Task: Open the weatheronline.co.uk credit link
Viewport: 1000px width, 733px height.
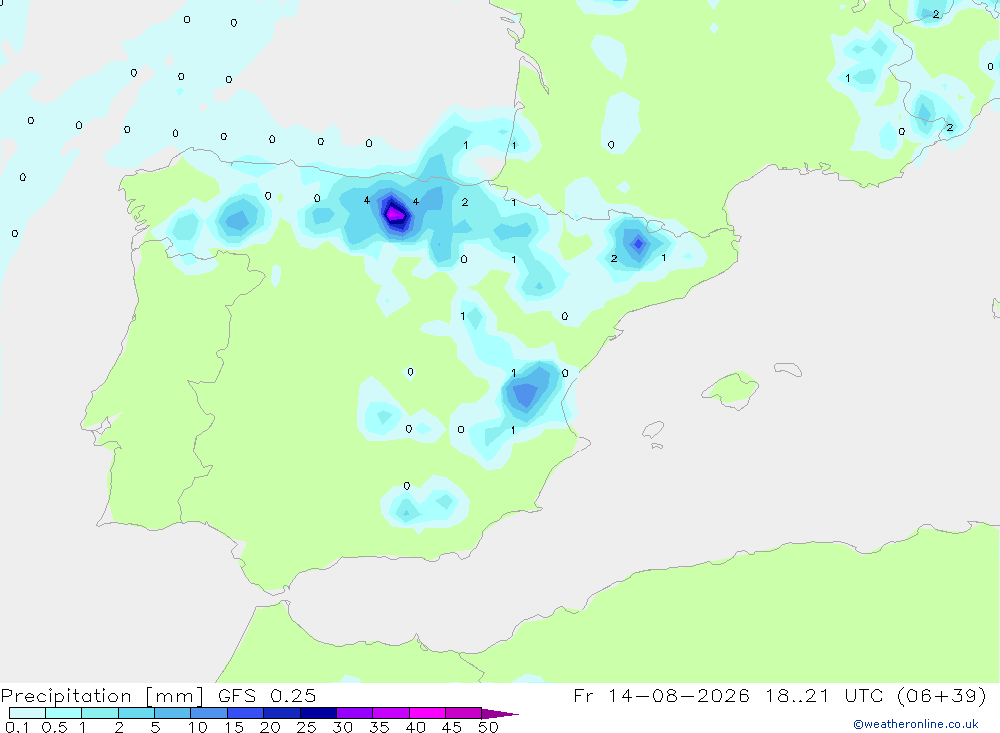Action: [916, 724]
